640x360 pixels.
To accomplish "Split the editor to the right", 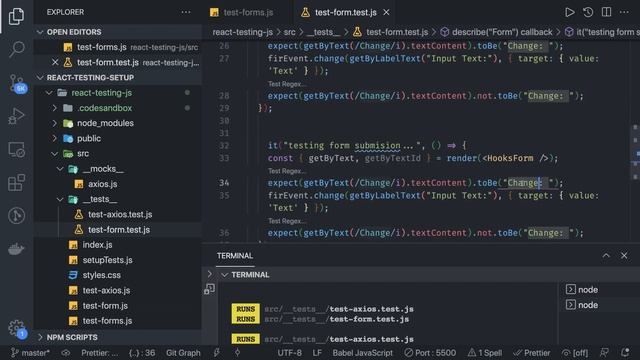I will point(607,12).
